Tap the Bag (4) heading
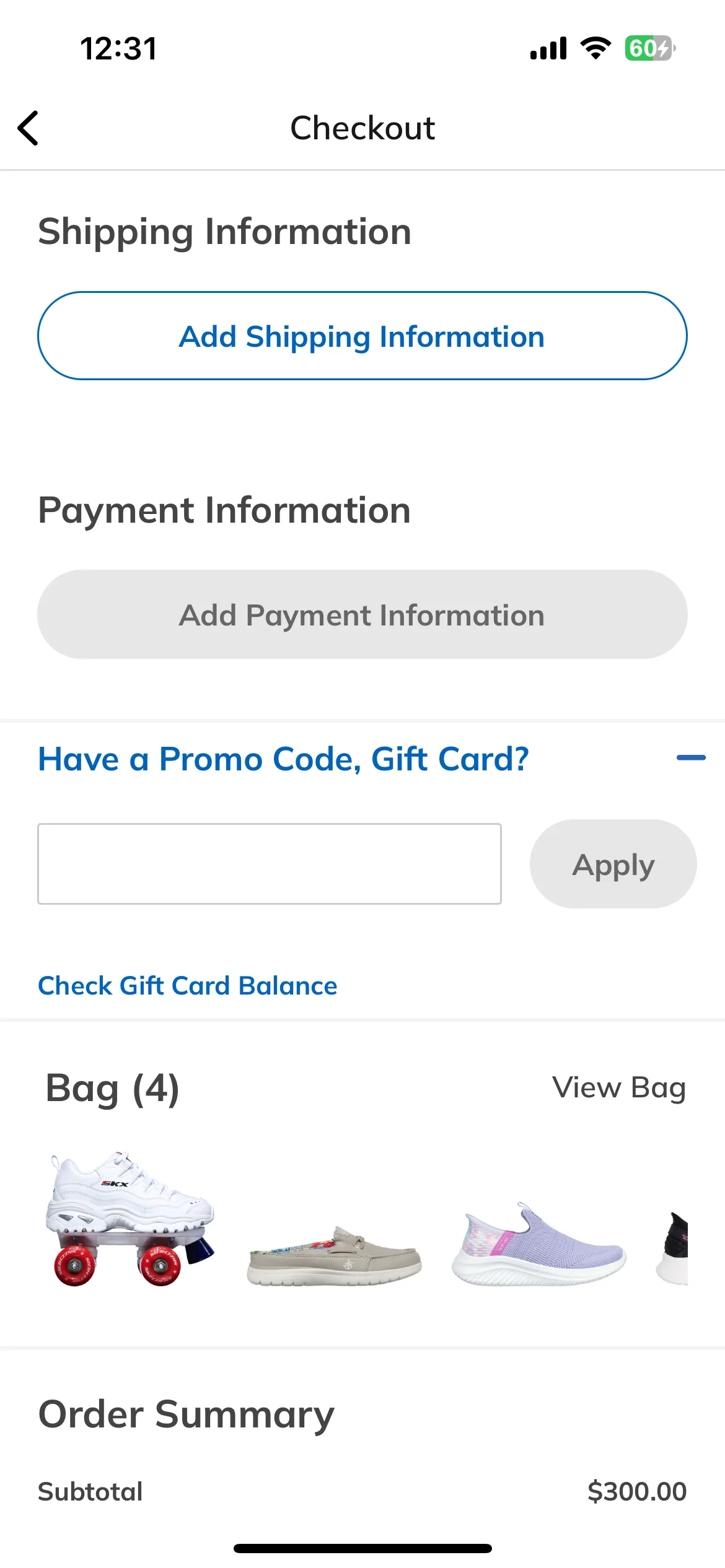This screenshot has height=1568, width=725. pyautogui.click(x=113, y=1088)
